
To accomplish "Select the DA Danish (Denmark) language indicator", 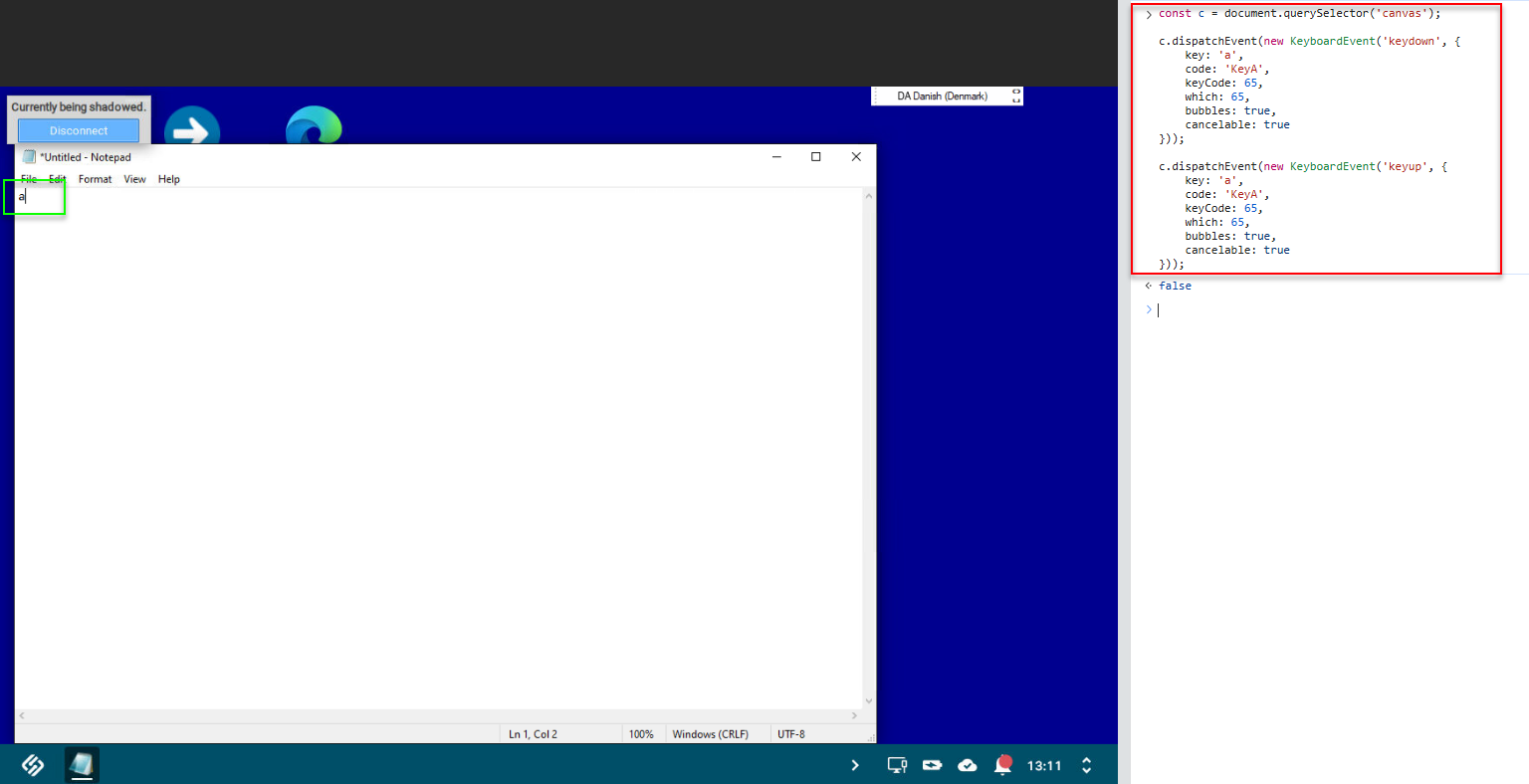I will [x=942, y=96].
